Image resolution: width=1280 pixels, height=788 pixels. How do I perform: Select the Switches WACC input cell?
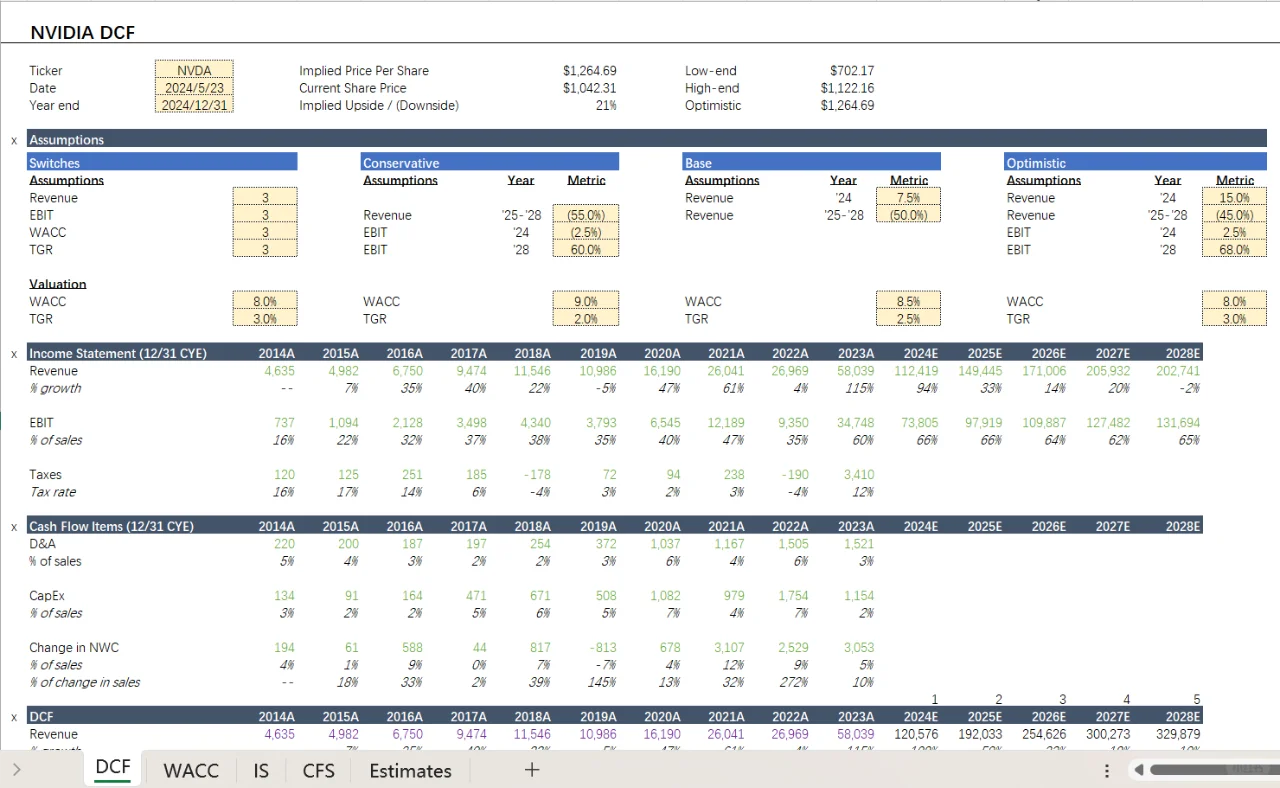point(265,232)
